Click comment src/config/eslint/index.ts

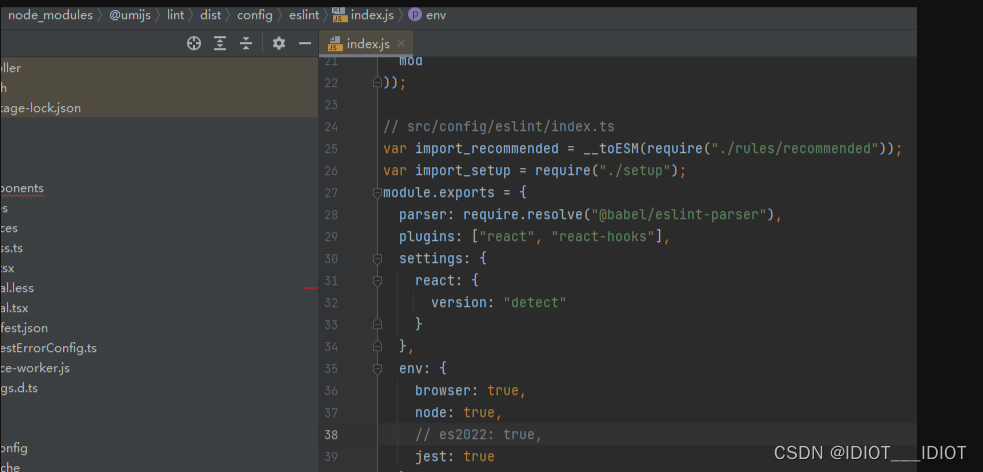tap(499, 127)
